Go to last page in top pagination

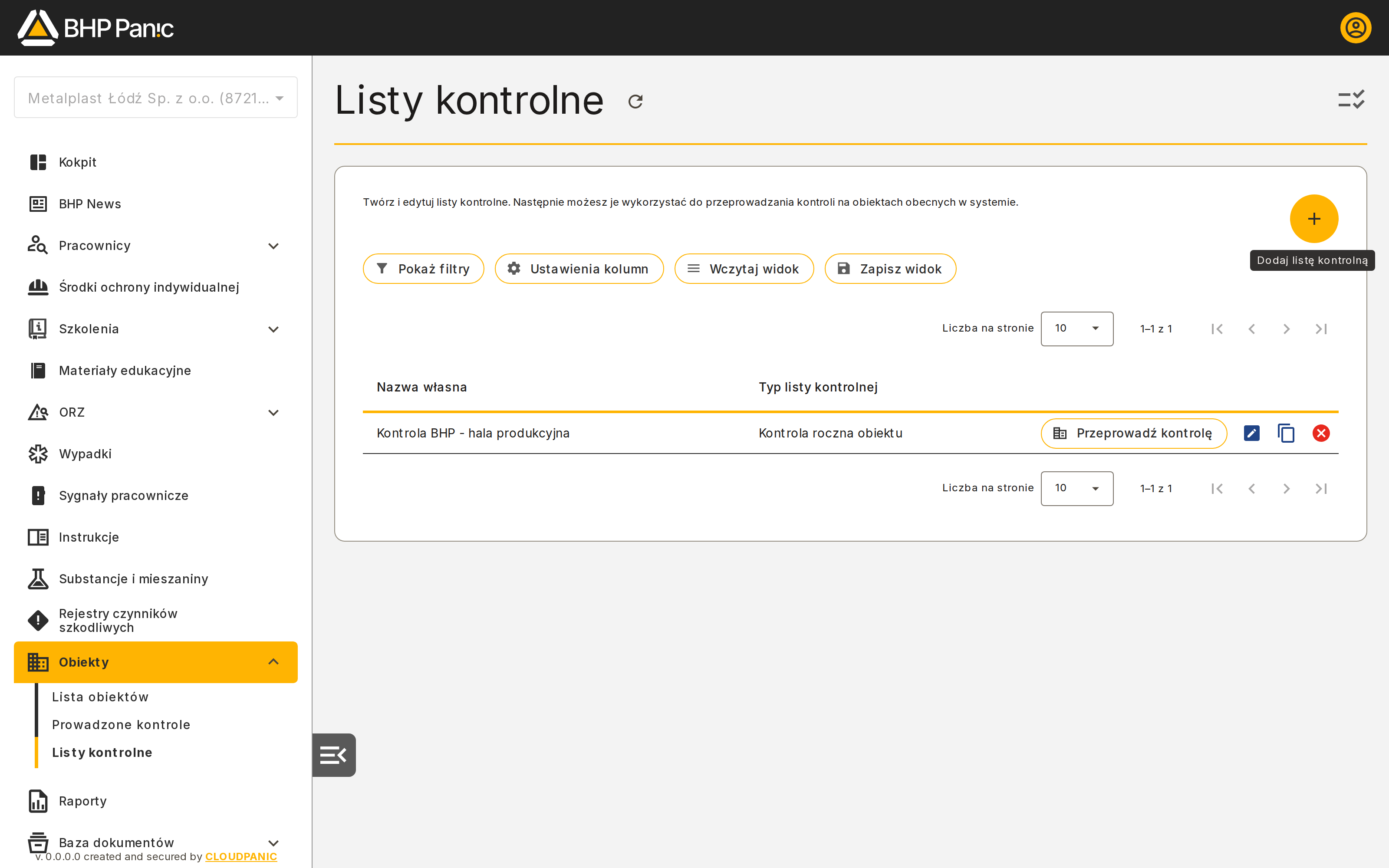pyautogui.click(x=1321, y=329)
